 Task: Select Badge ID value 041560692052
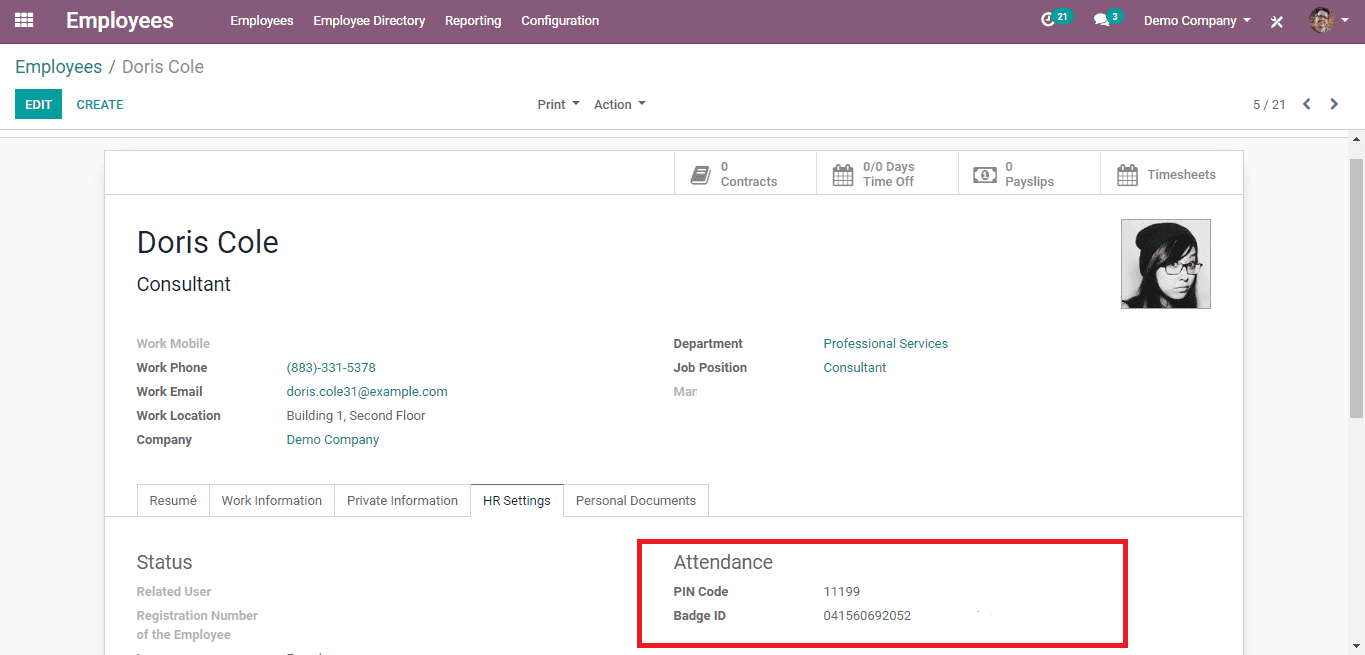[868, 616]
